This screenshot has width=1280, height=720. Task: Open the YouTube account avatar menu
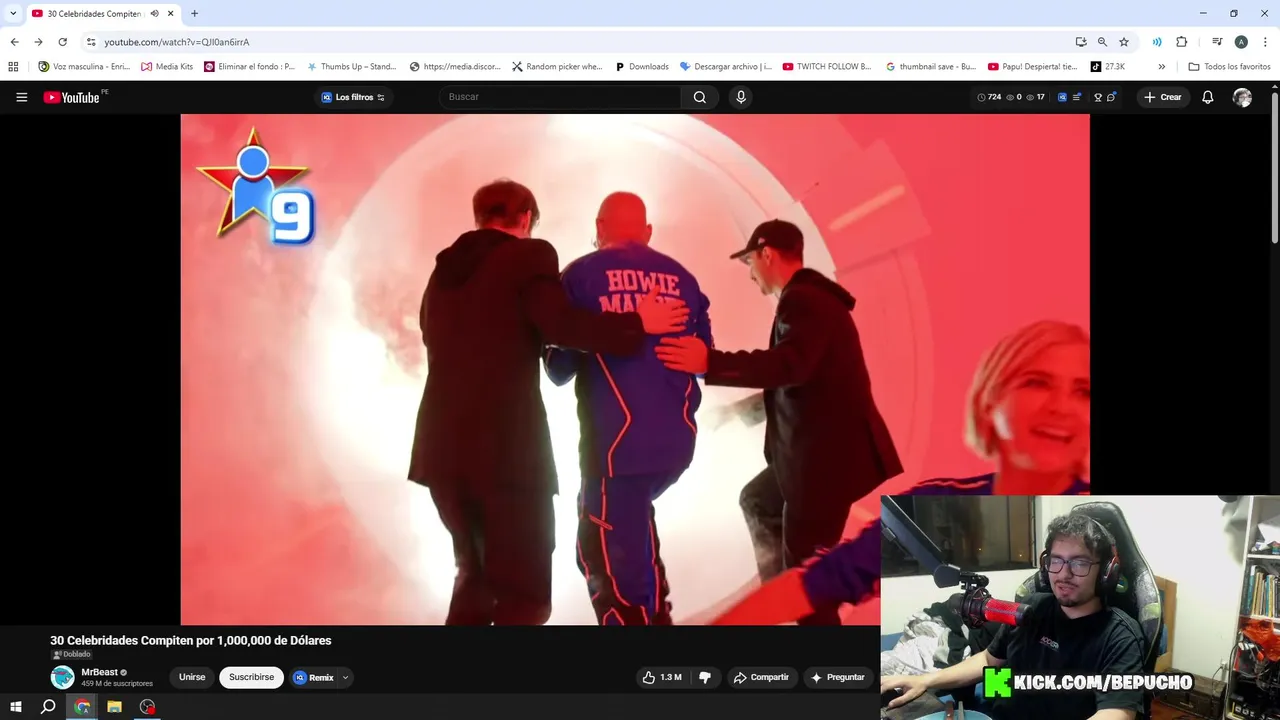pyautogui.click(x=1242, y=97)
